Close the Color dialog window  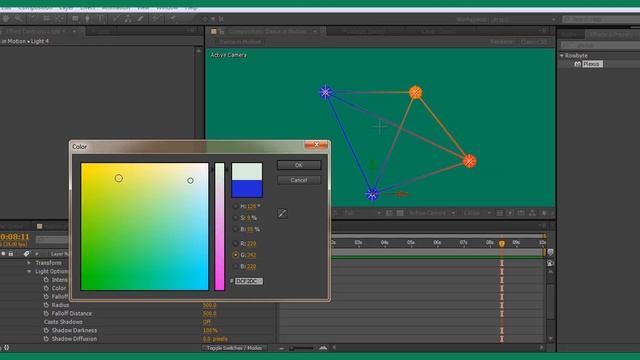point(316,145)
